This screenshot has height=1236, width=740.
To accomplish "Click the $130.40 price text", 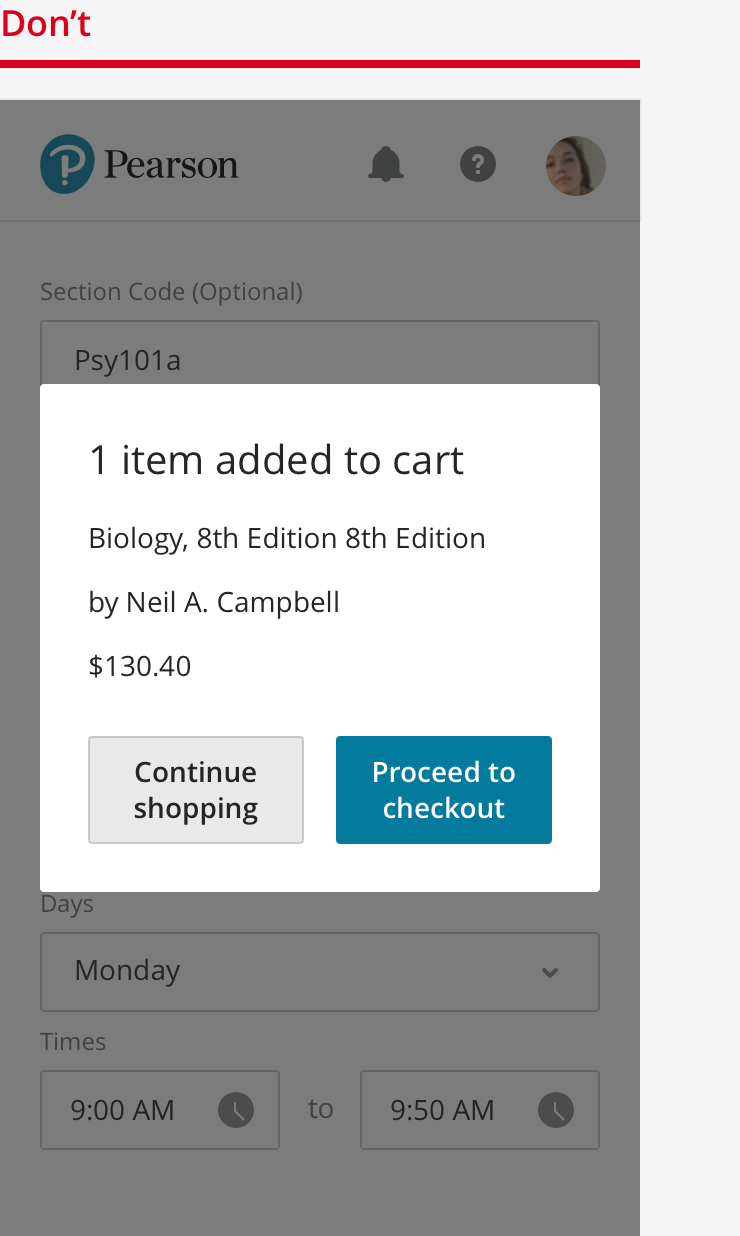I will click(x=140, y=666).
